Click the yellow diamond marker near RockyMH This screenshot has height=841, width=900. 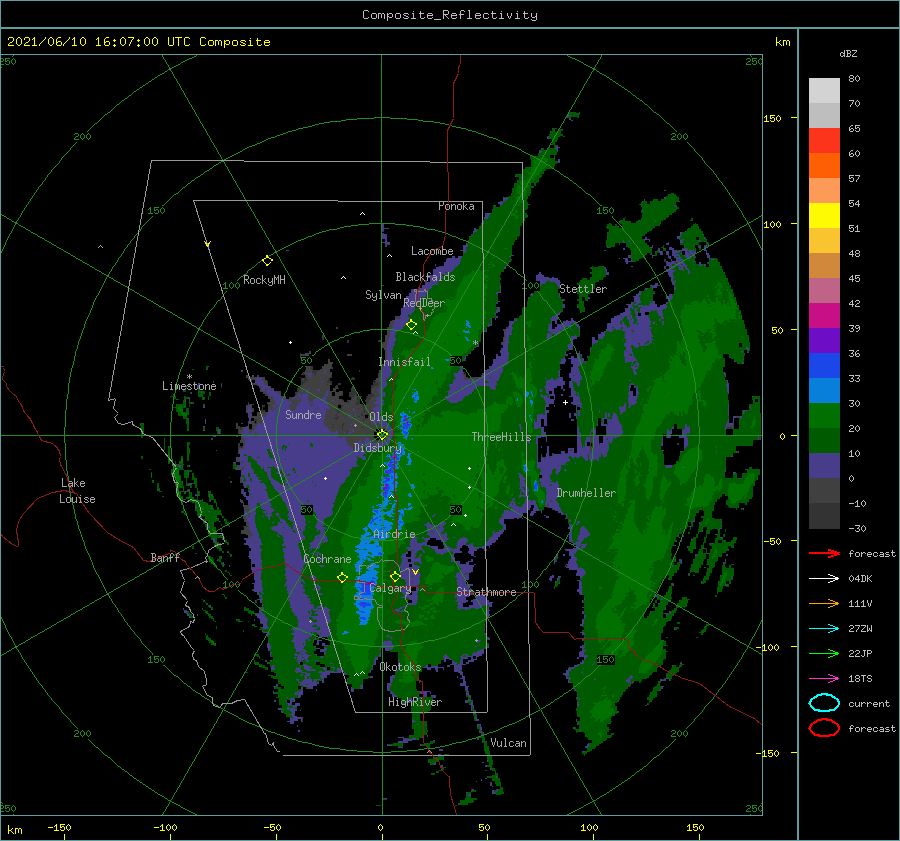click(267, 261)
